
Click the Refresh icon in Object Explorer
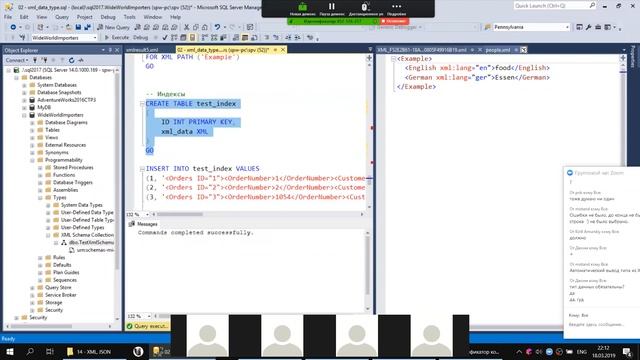[x=71, y=60]
